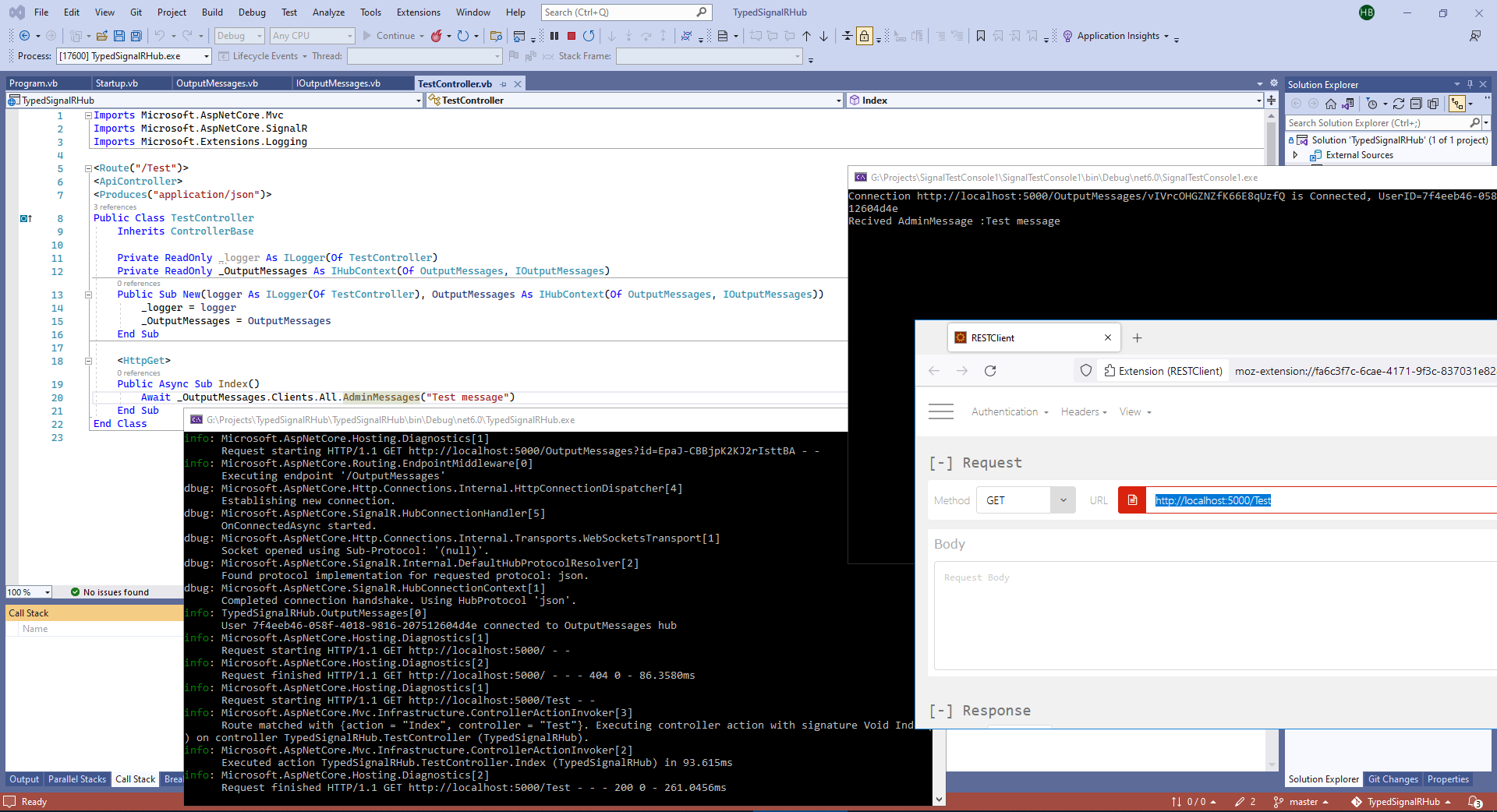This screenshot has width=1497, height=812.
Task: Toggle the pin on Solution Explorer panel
Action: (1469, 83)
